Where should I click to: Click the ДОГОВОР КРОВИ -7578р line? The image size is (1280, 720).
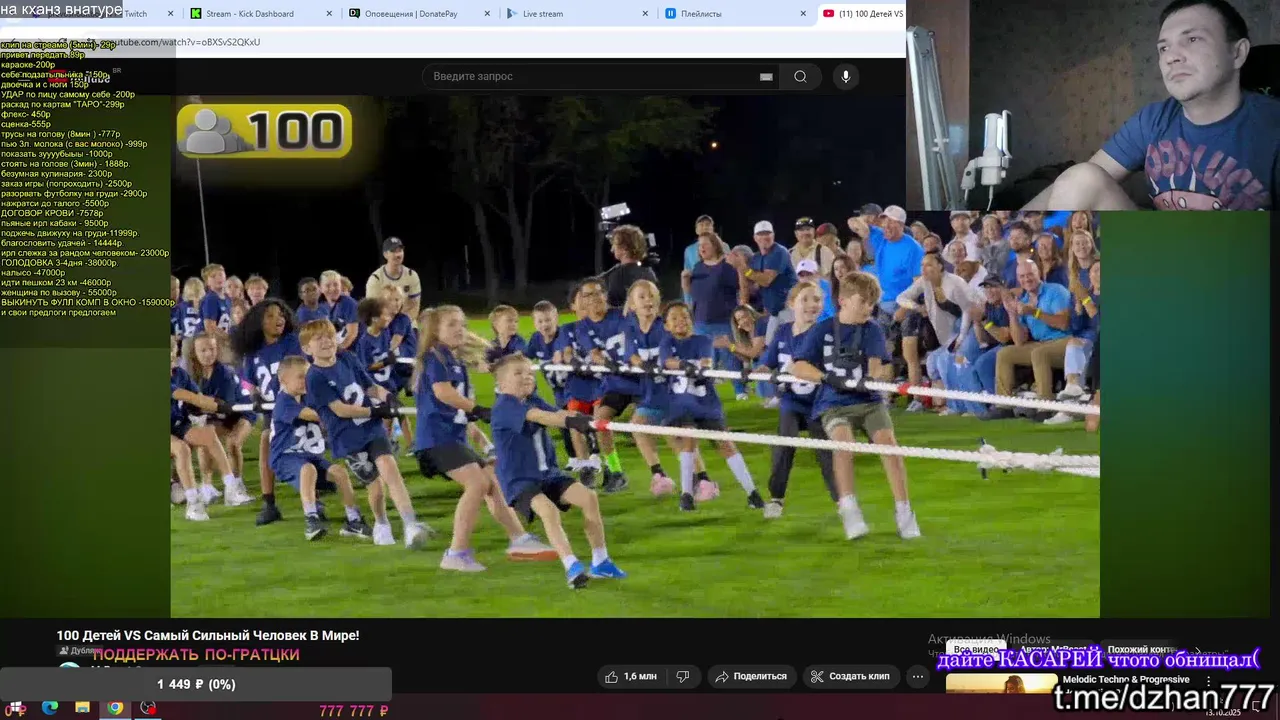(x=52, y=213)
